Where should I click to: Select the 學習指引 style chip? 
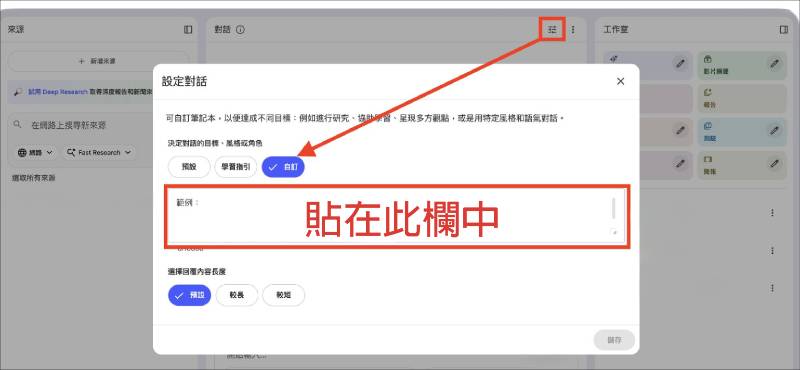point(235,167)
